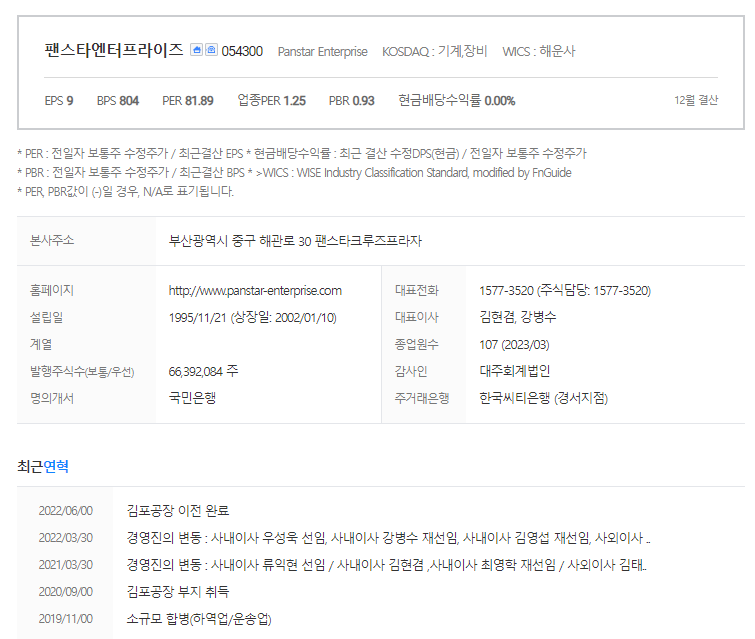Click the 대표전화 label
Viewport: 755px width, 639px height.
417,290
